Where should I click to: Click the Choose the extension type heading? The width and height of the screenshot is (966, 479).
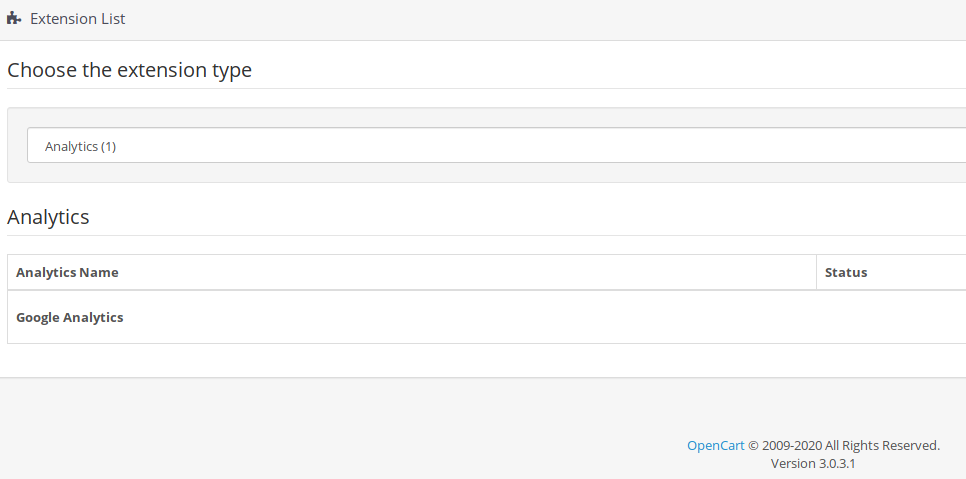pyautogui.click(x=129, y=70)
